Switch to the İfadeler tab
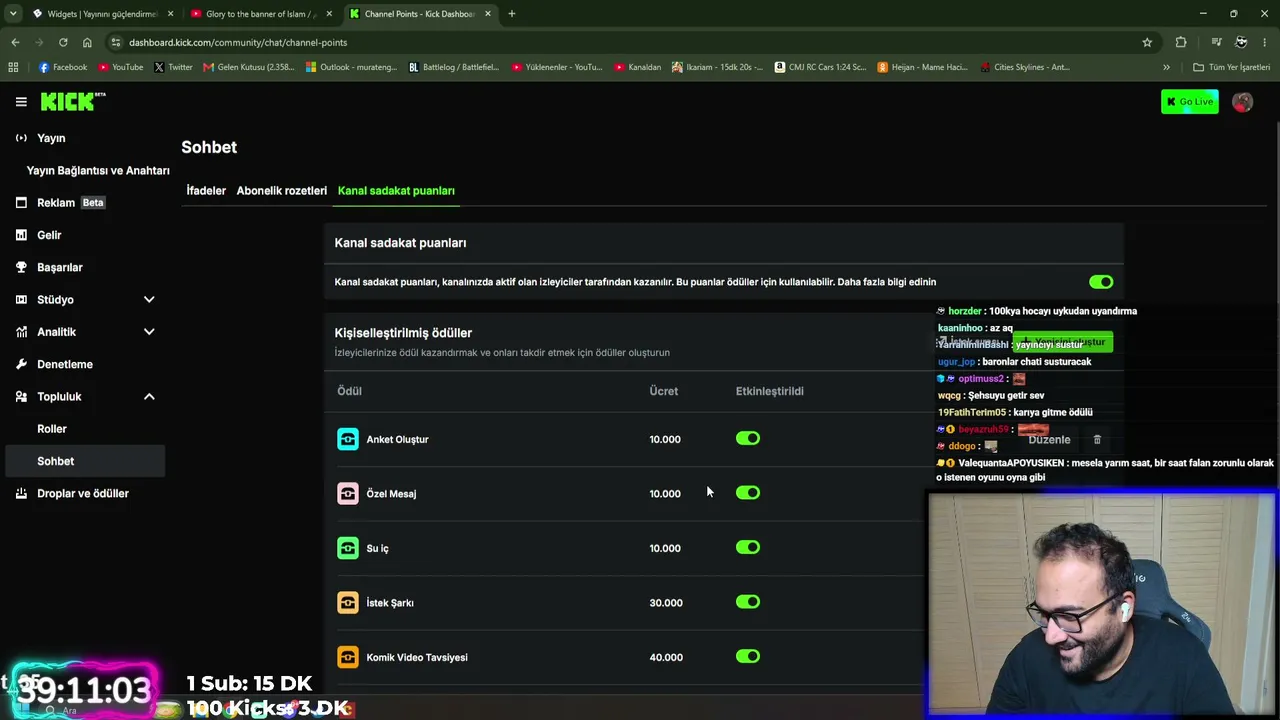Screen dimensions: 1280x720 coord(206,190)
